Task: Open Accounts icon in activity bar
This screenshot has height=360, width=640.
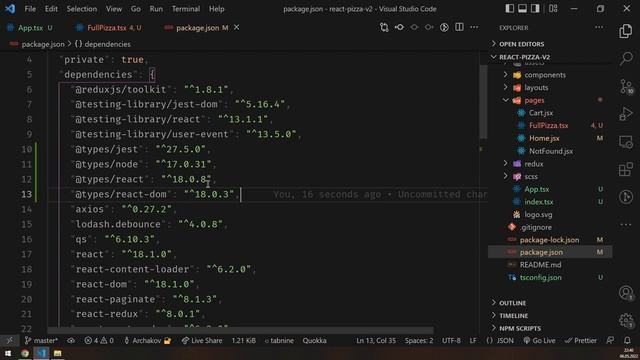Action: (626, 293)
